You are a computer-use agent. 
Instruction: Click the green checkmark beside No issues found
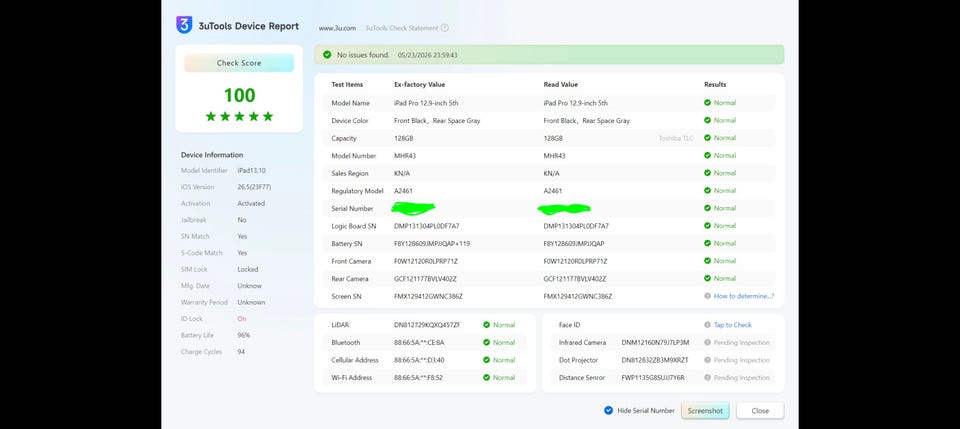pyautogui.click(x=328, y=55)
